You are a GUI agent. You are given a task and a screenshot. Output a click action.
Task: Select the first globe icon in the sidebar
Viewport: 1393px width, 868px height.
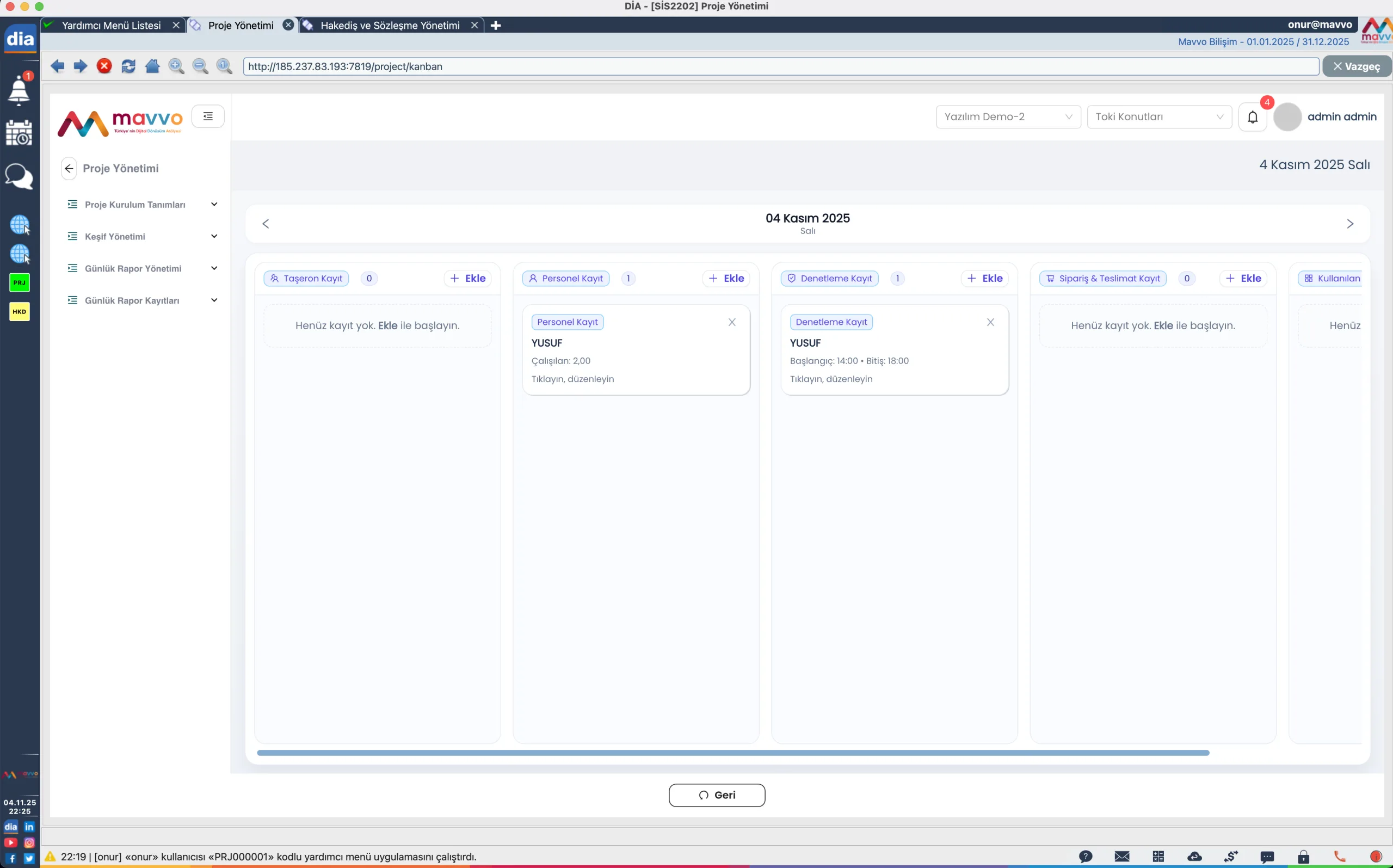[x=20, y=224]
